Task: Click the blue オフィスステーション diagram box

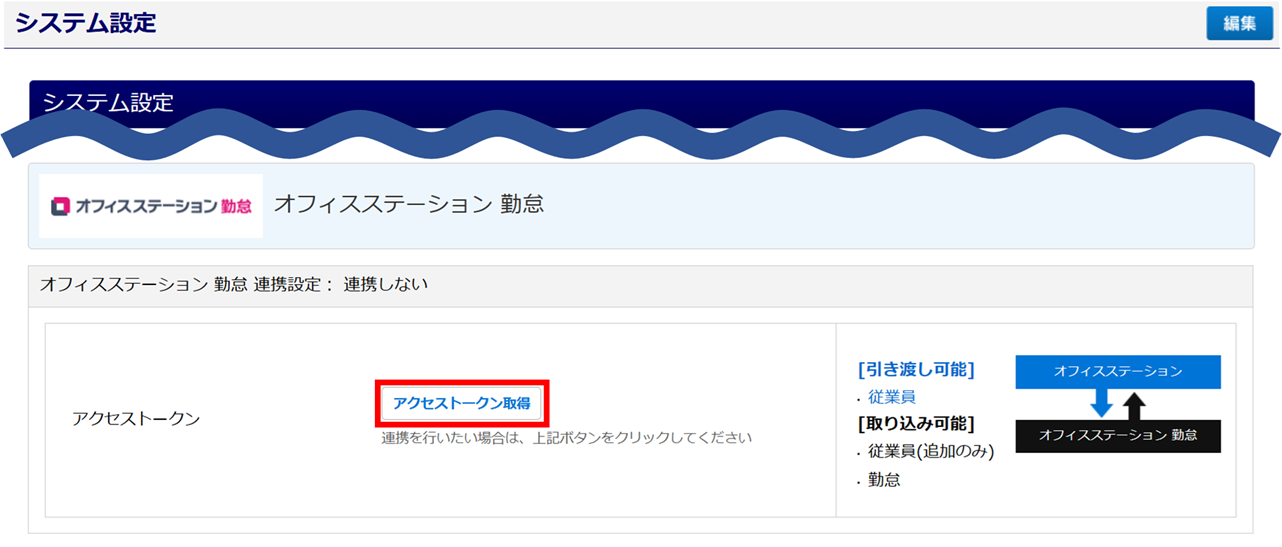Action: point(1118,371)
